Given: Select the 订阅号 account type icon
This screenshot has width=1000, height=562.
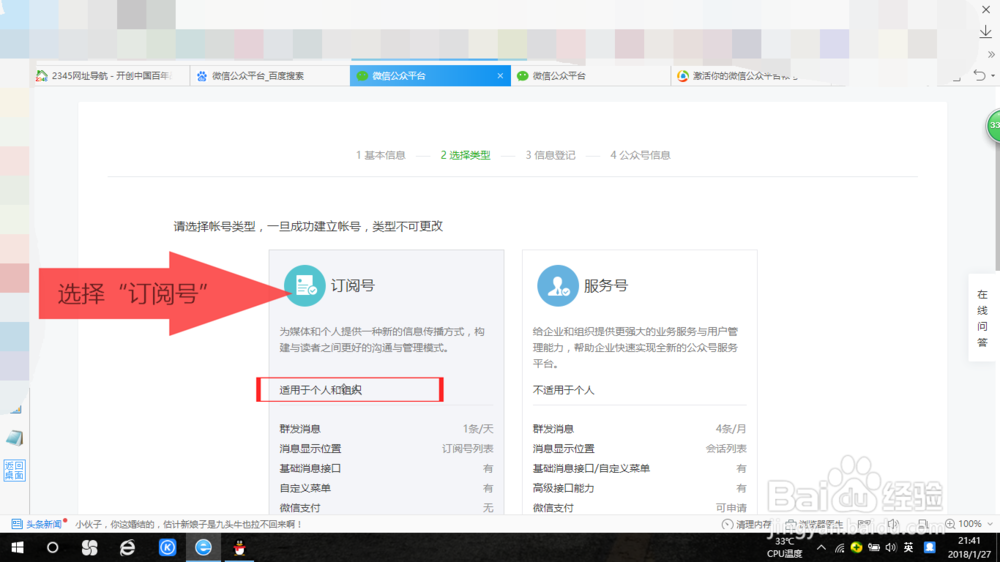Looking at the screenshot, I should tap(304, 286).
